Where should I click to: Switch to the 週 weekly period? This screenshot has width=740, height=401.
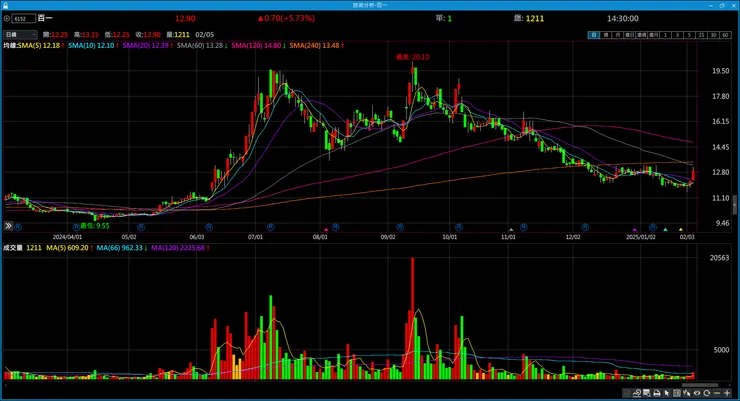point(605,35)
